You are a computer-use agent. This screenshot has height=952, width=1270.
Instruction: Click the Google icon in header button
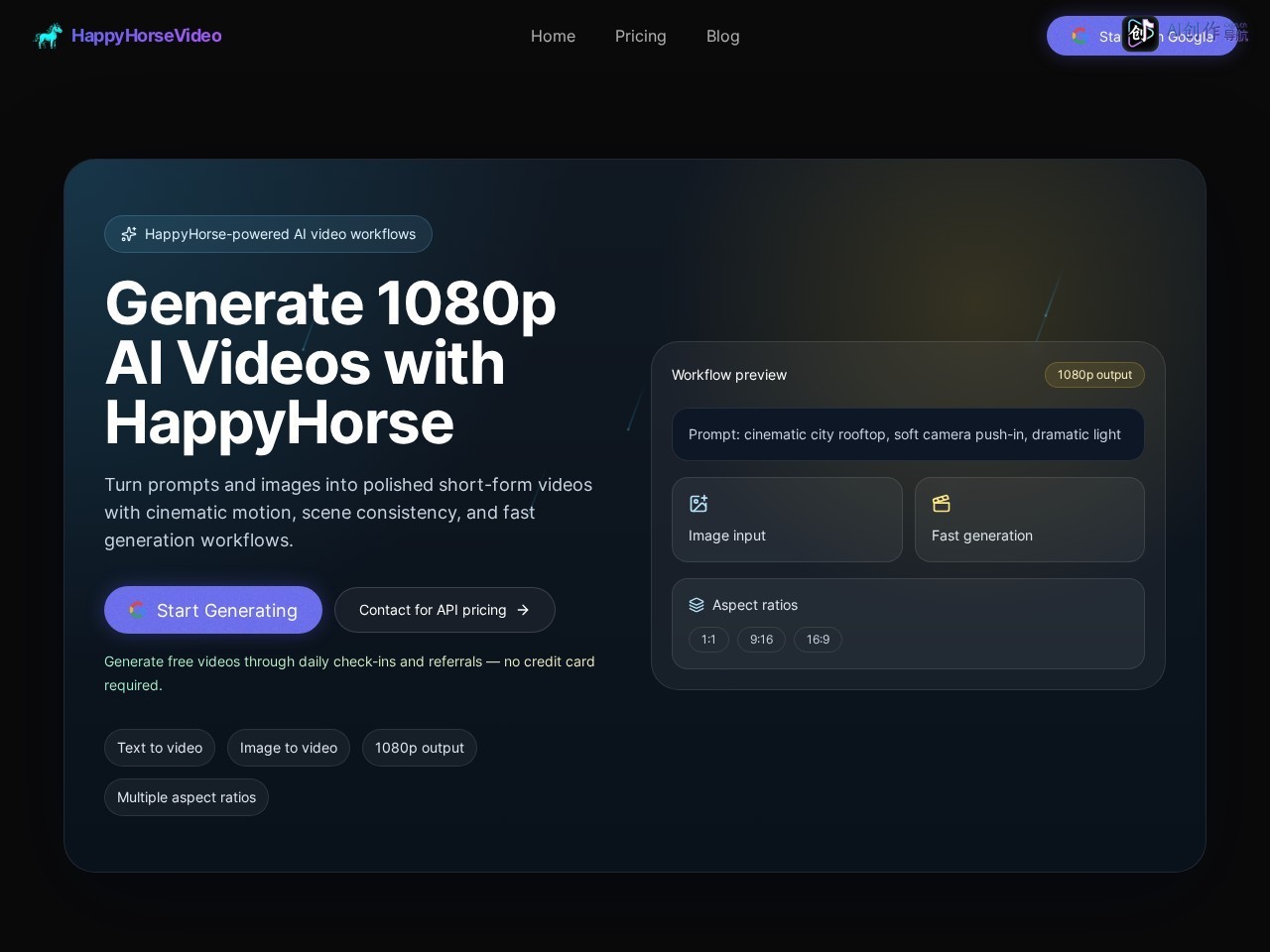1079,36
